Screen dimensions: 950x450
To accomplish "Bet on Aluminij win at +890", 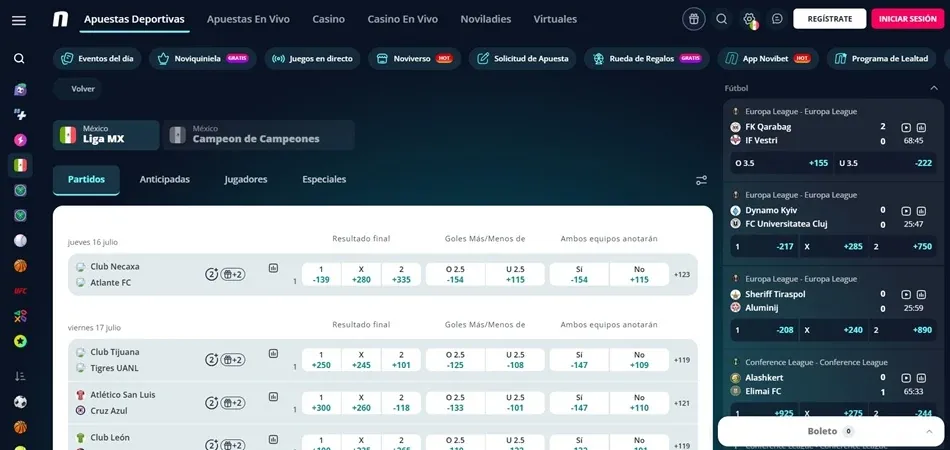I will (x=903, y=330).
